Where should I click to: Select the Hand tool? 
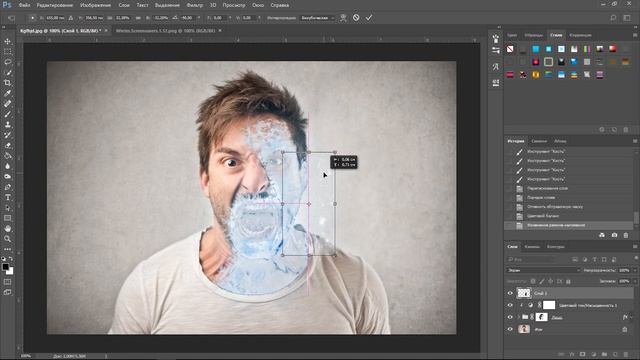click(x=8, y=229)
